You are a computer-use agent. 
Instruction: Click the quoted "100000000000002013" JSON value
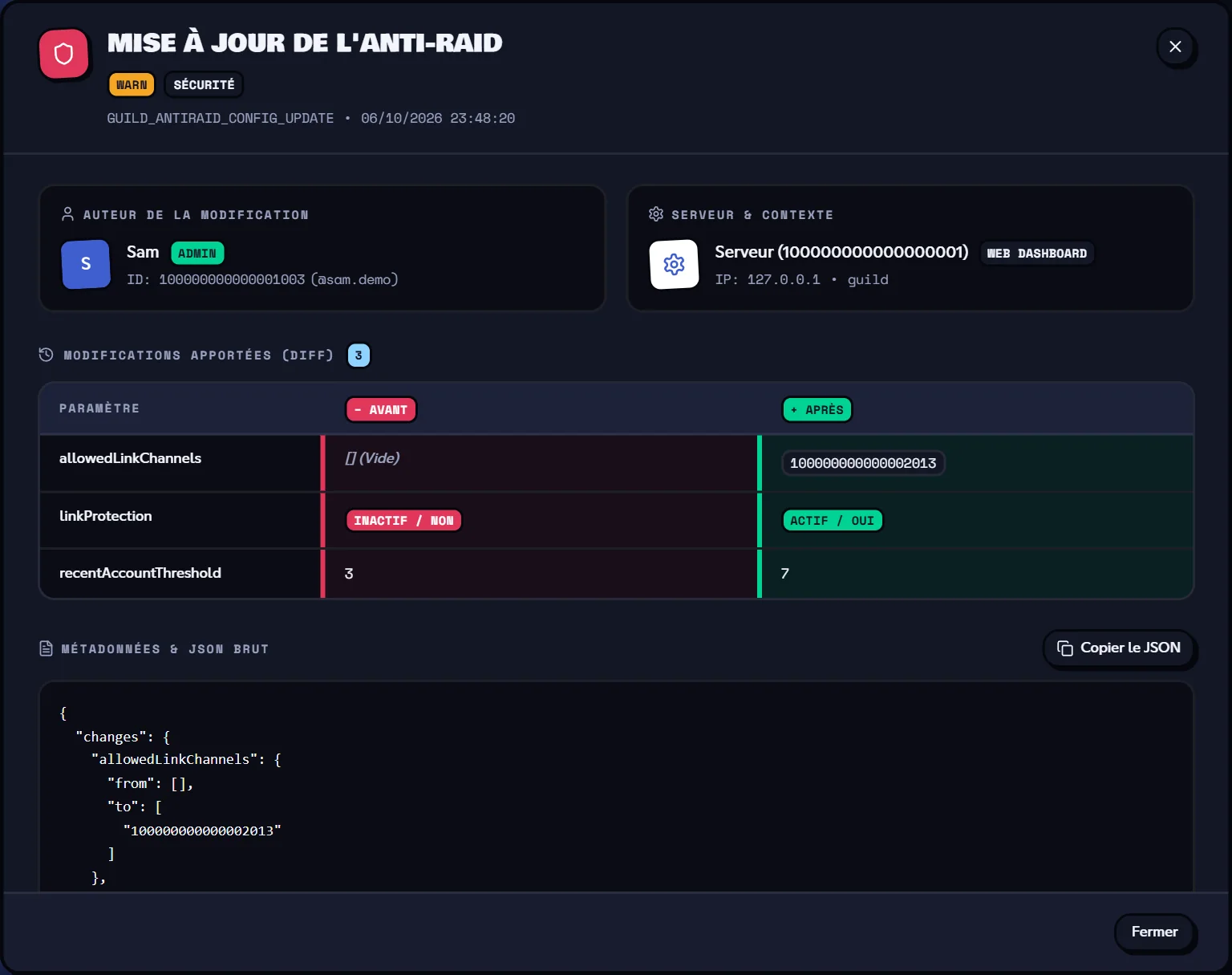[x=202, y=831]
